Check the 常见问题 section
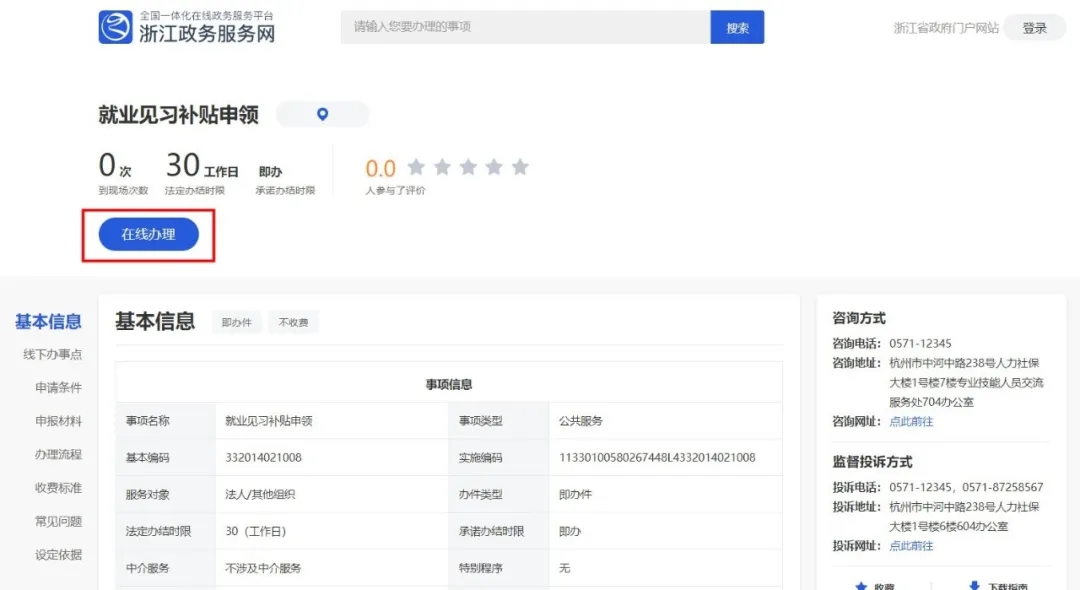This screenshot has height=590, width=1080. pos(58,521)
